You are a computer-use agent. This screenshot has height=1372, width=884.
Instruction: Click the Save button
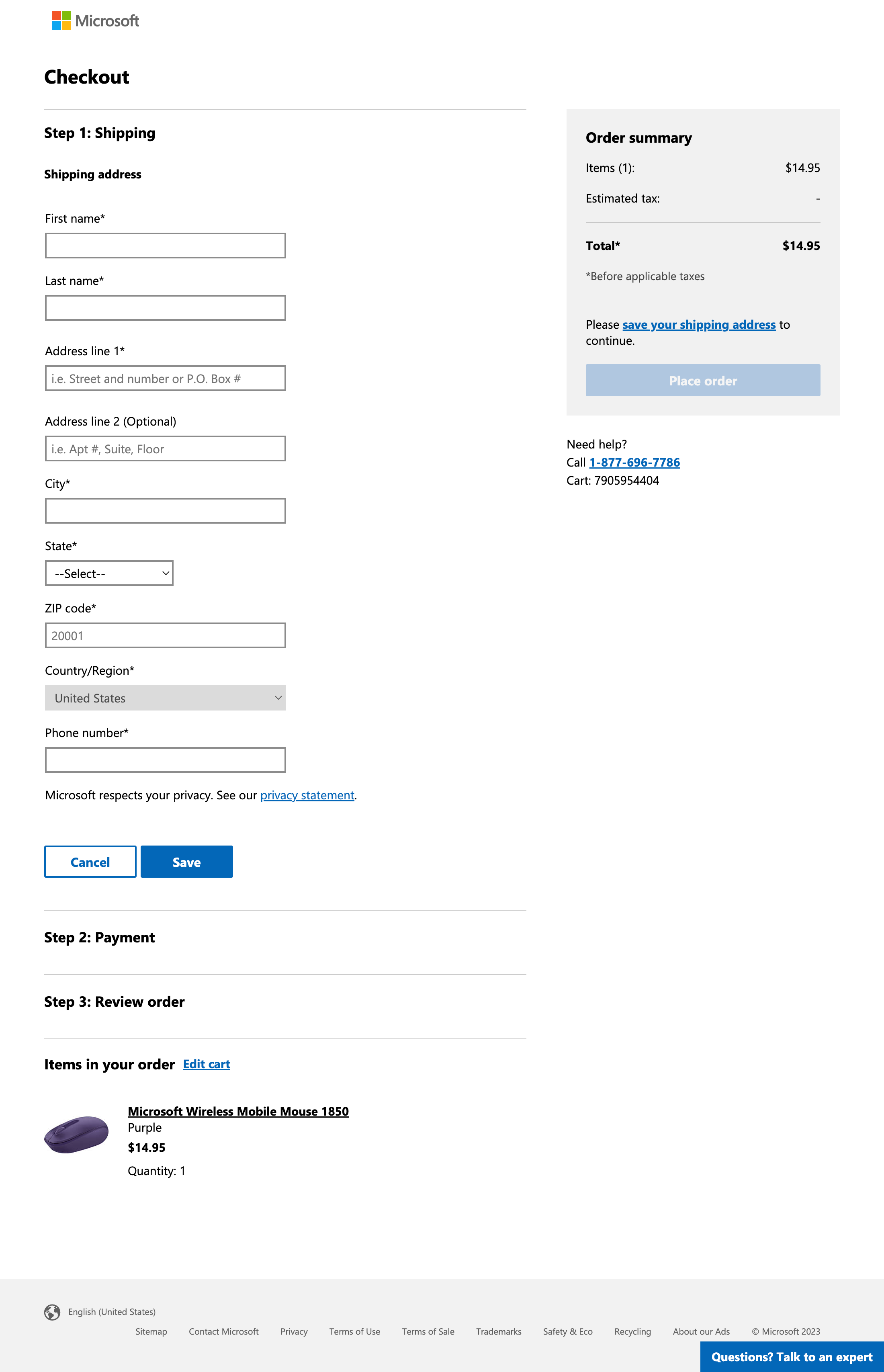pos(186,862)
